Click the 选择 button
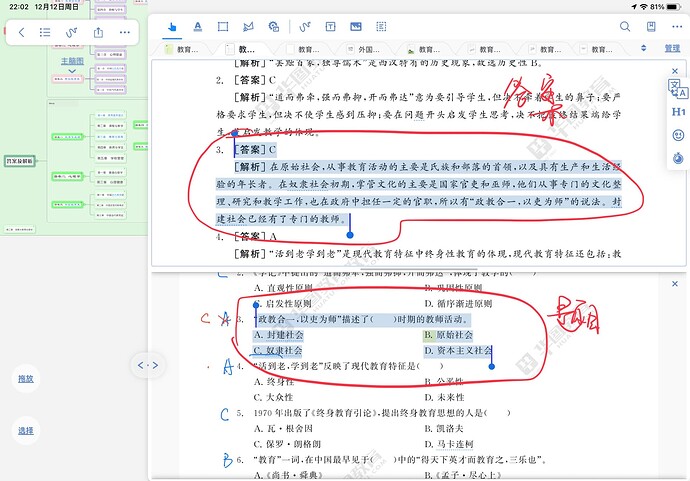690x481 pixels. (26, 431)
